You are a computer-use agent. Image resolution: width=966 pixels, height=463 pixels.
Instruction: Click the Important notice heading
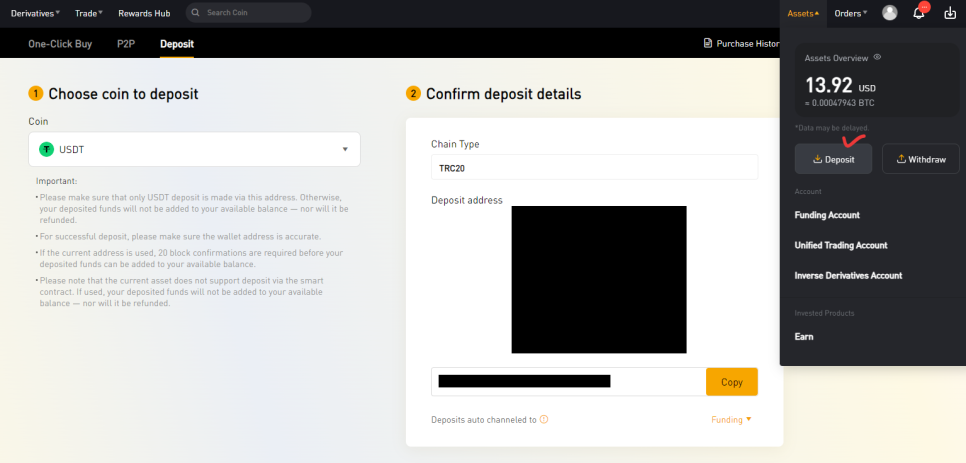click(x=57, y=182)
